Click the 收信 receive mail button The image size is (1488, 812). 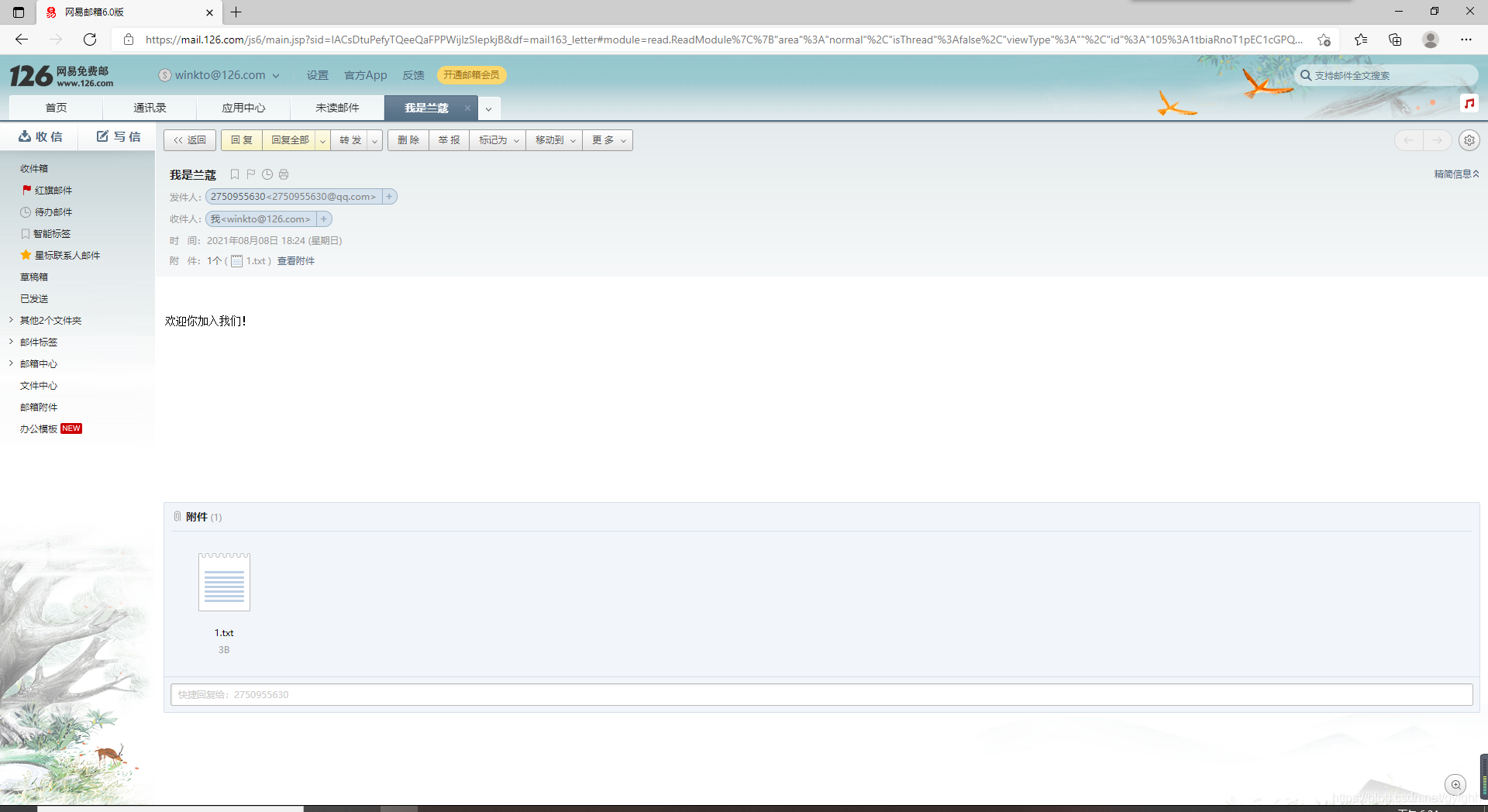pyautogui.click(x=40, y=136)
